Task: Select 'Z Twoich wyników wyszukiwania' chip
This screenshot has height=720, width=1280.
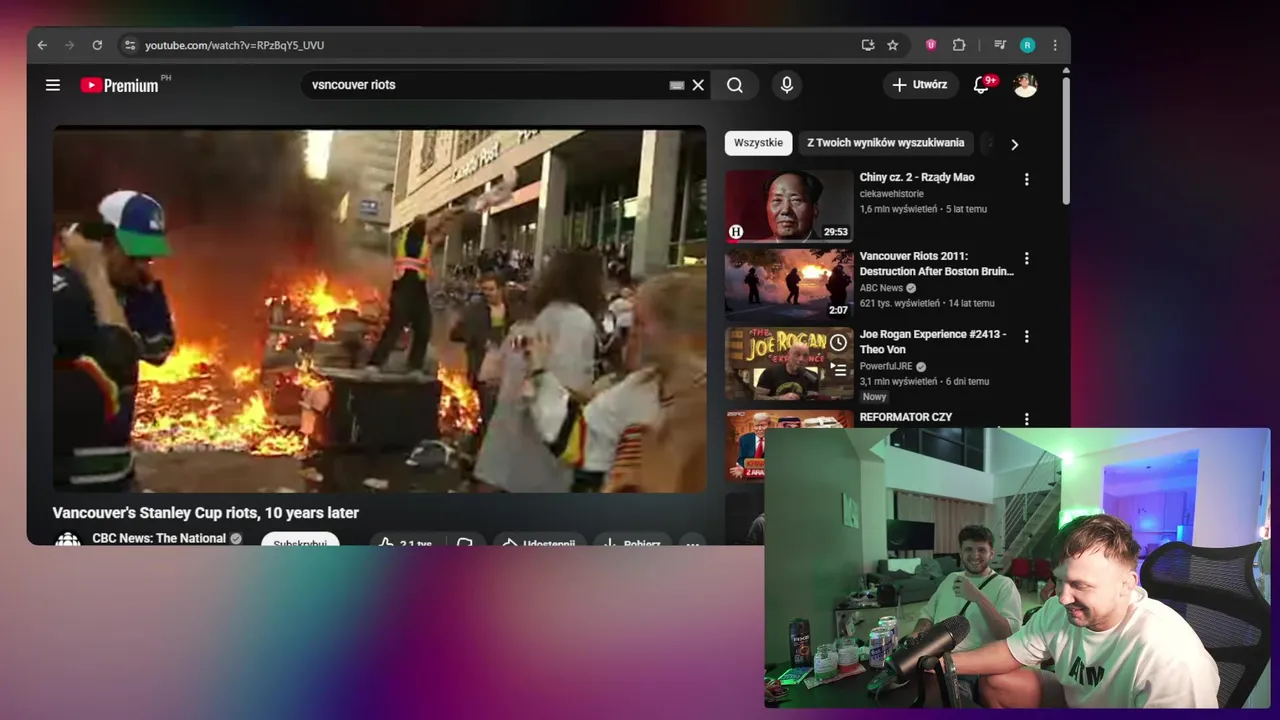Action: [885, 143]
